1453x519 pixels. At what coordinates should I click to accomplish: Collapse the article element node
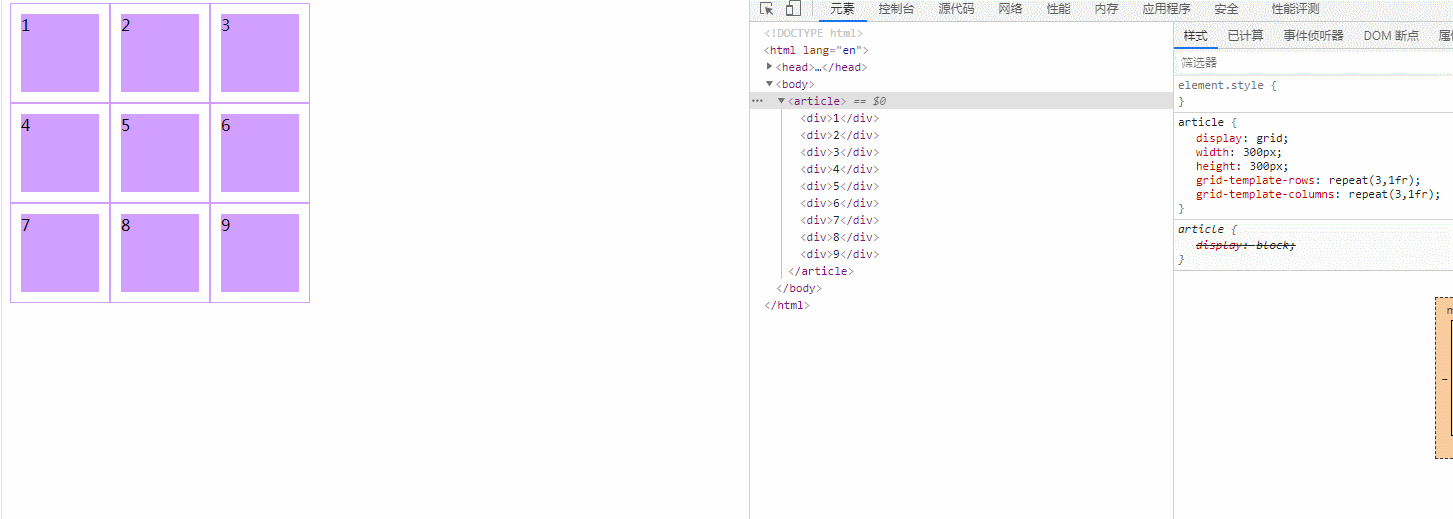[x=782, y=101]
